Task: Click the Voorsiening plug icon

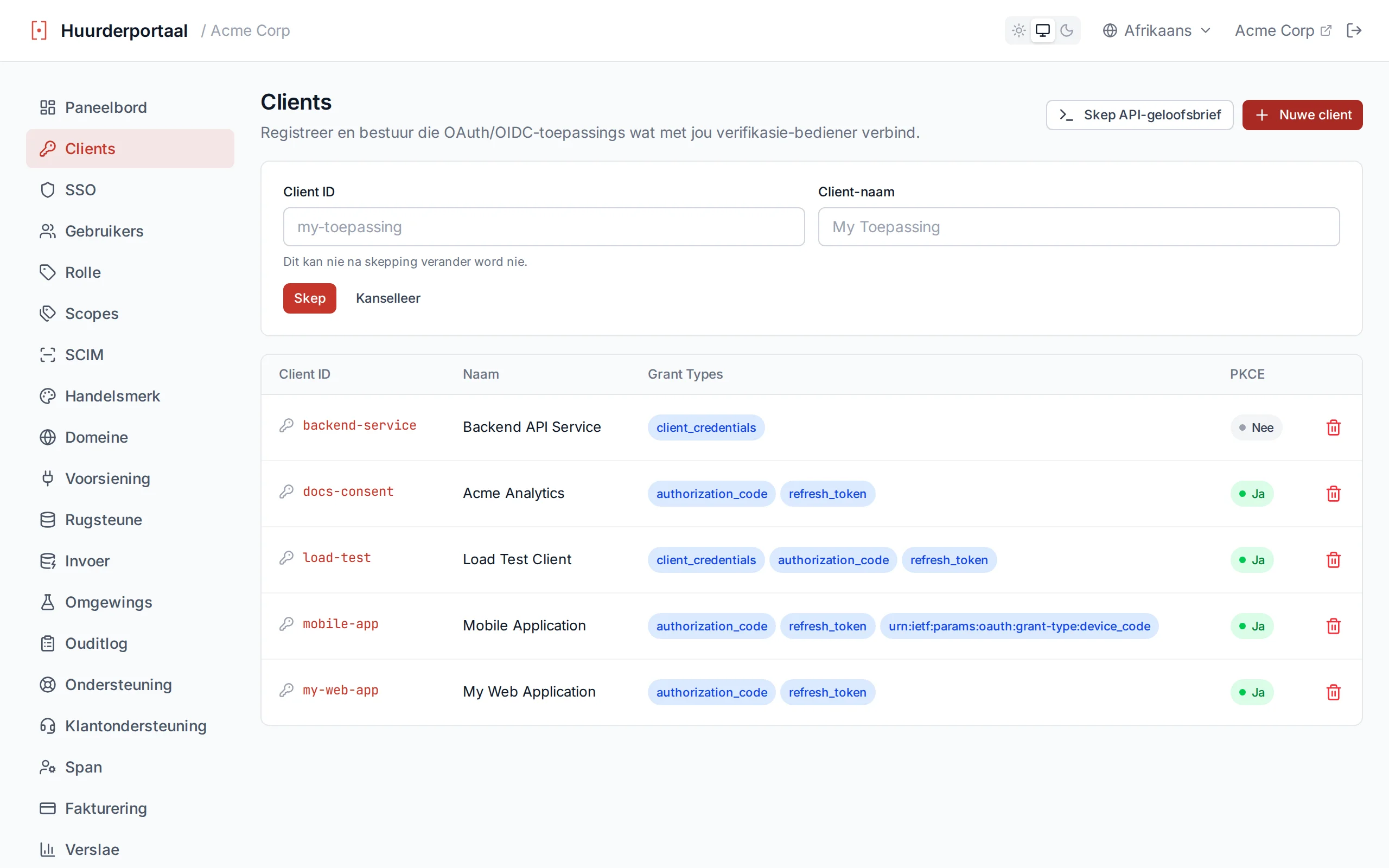Action: (x=48, y=478)
